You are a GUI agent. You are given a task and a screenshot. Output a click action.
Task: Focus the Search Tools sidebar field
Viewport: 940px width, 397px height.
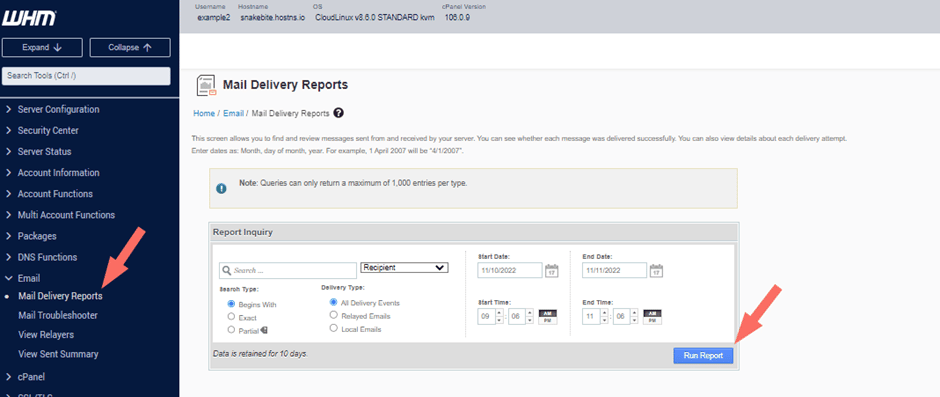click(x=86, y=76)
